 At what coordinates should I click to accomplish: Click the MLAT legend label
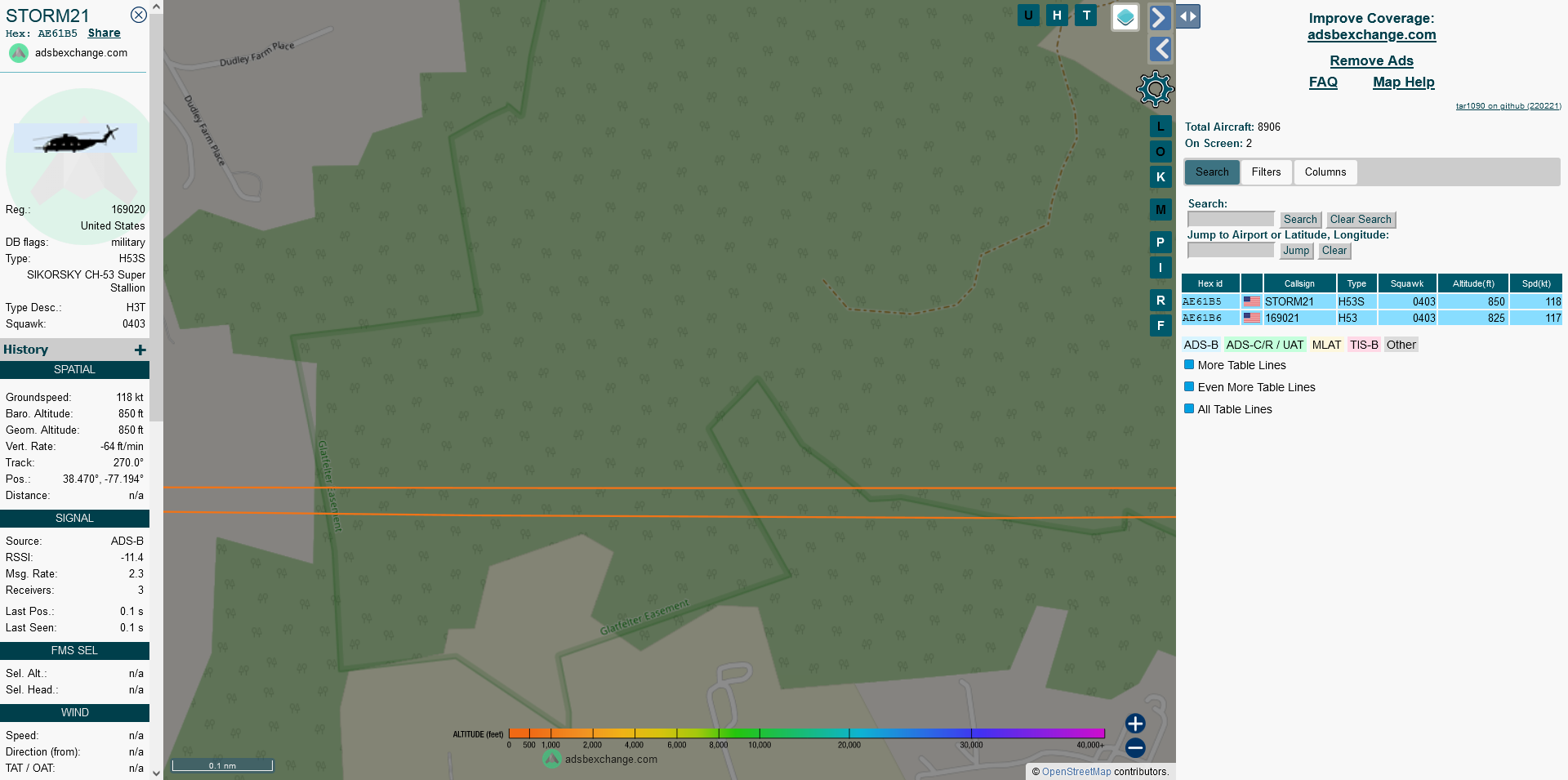click(1326, 345)
